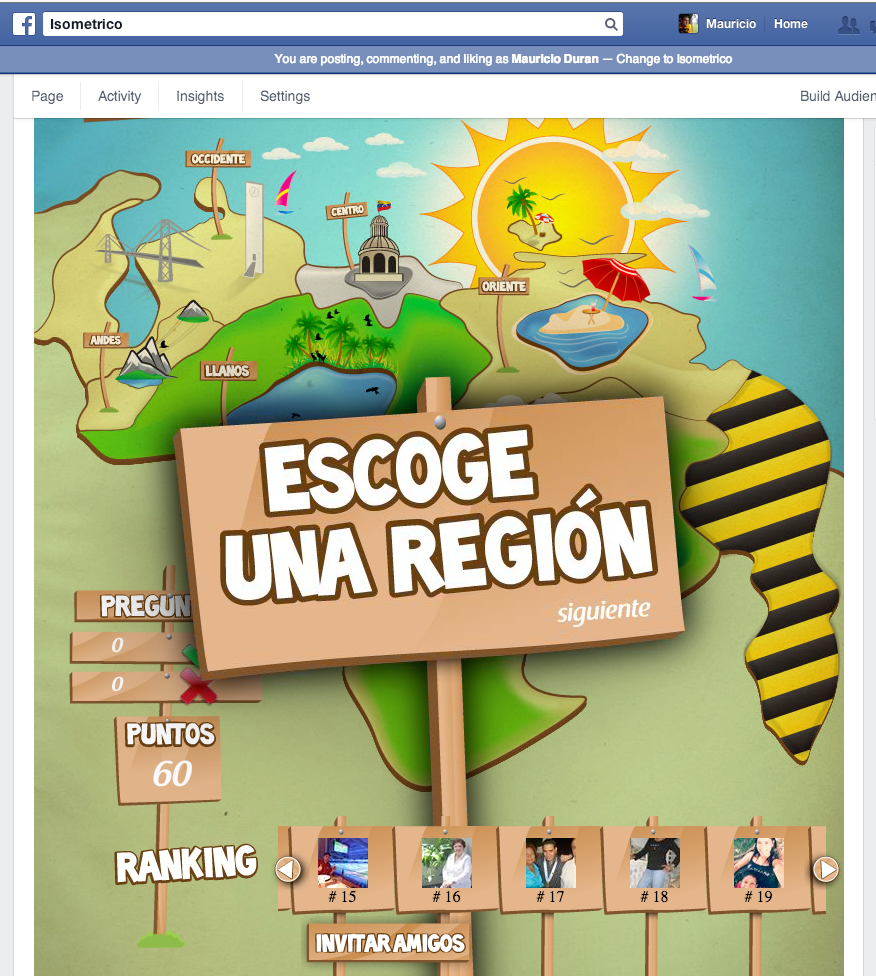Click the Facebook logo icon
876x976 pixels.
pyautogui.click(x=24, y=24)
